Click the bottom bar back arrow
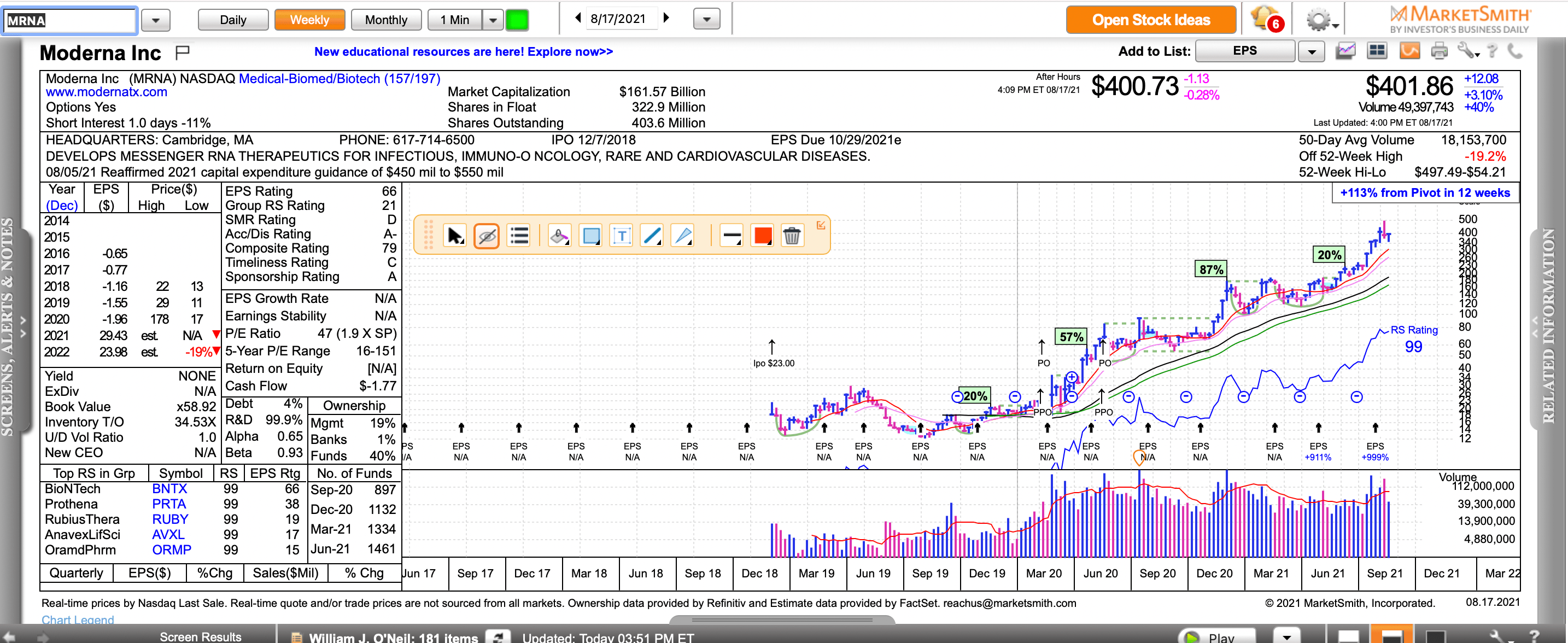 click(x=9, y=638)
